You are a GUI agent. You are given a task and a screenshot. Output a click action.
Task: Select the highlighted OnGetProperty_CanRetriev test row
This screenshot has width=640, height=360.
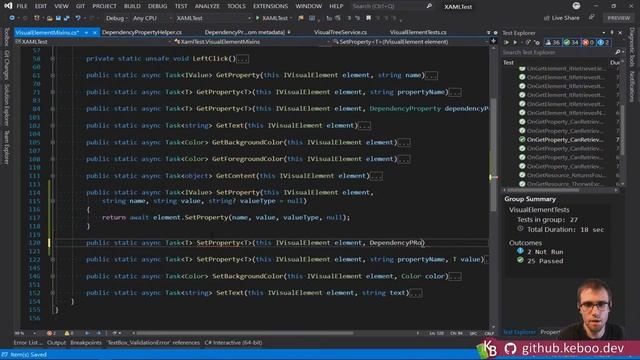[565, 140]
